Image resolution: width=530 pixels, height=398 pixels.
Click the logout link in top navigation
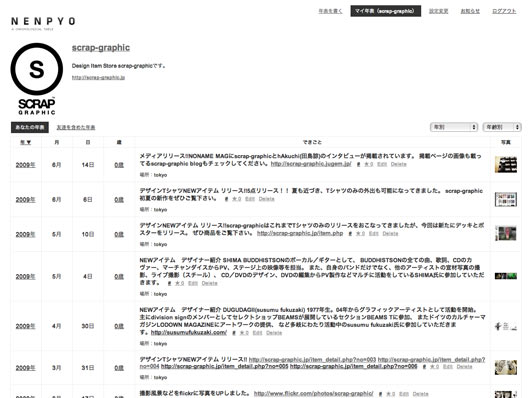504,11
